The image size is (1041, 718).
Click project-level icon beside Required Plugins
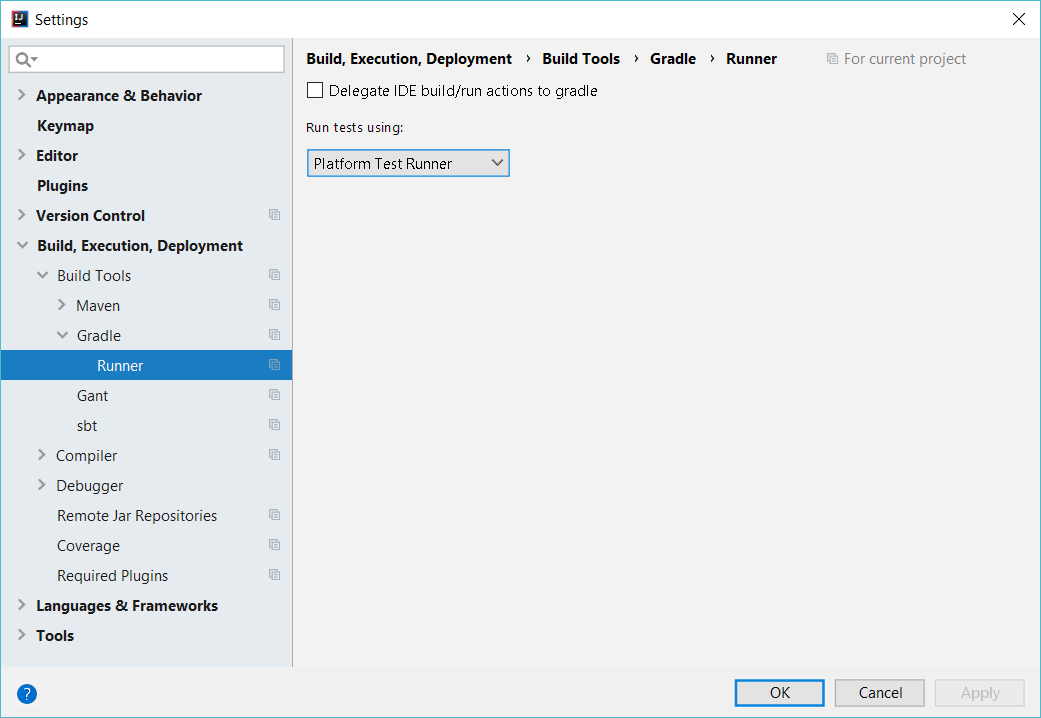tap(274, 575)
